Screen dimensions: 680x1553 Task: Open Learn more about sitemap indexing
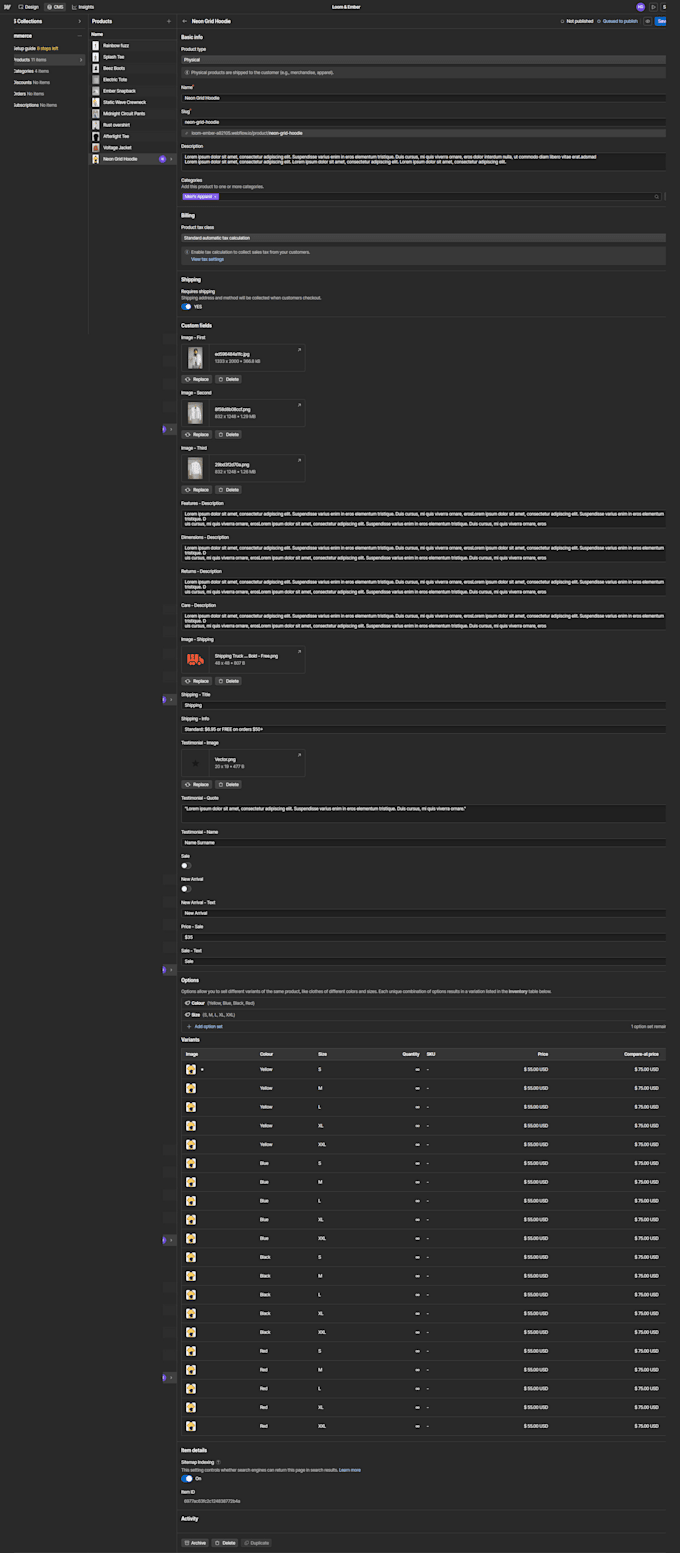coord(350,1470)
